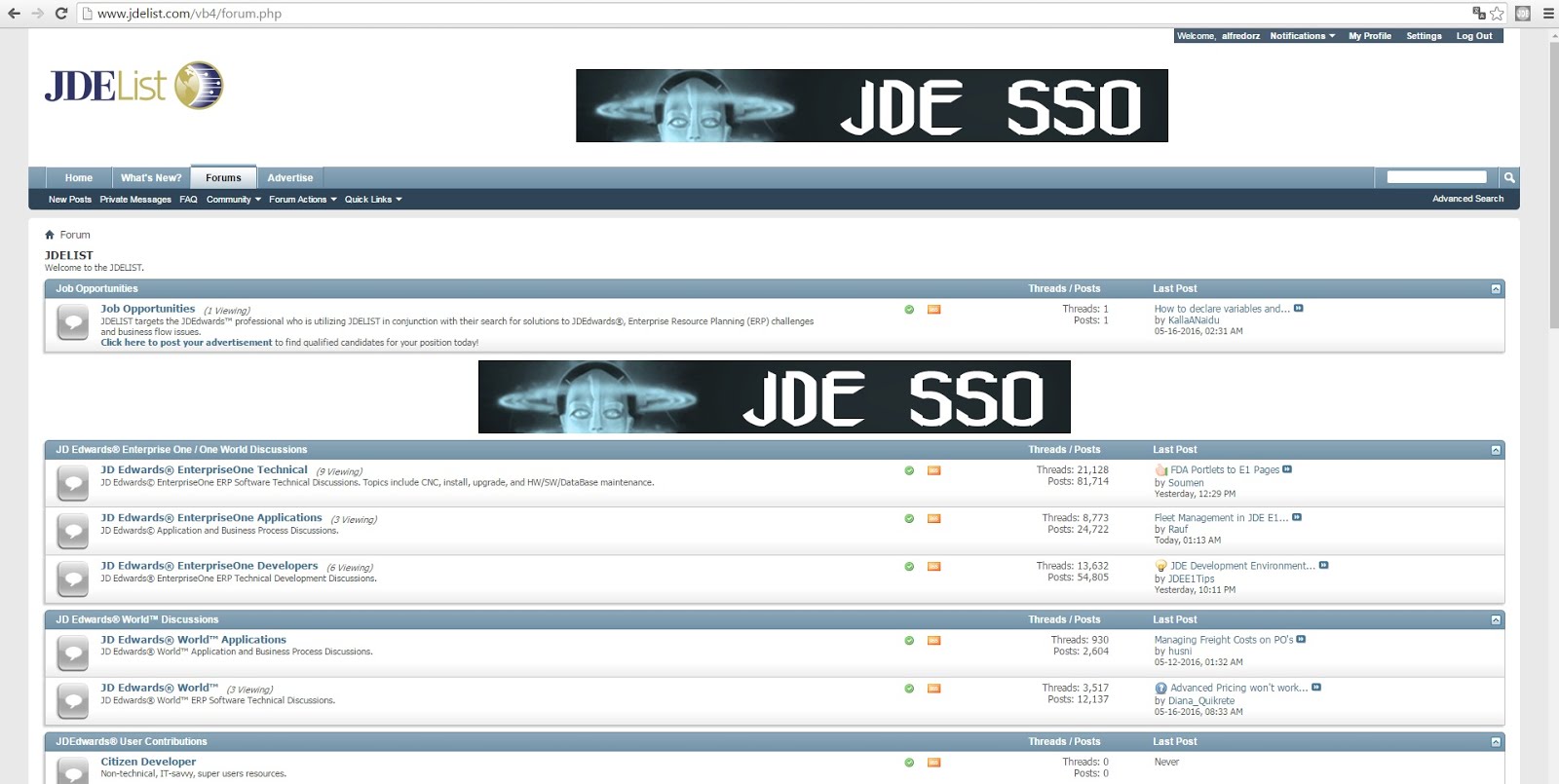Click Job Opportunities forum status bubble icon
The width and height of the screenshot is (1559, 784).
73,322
